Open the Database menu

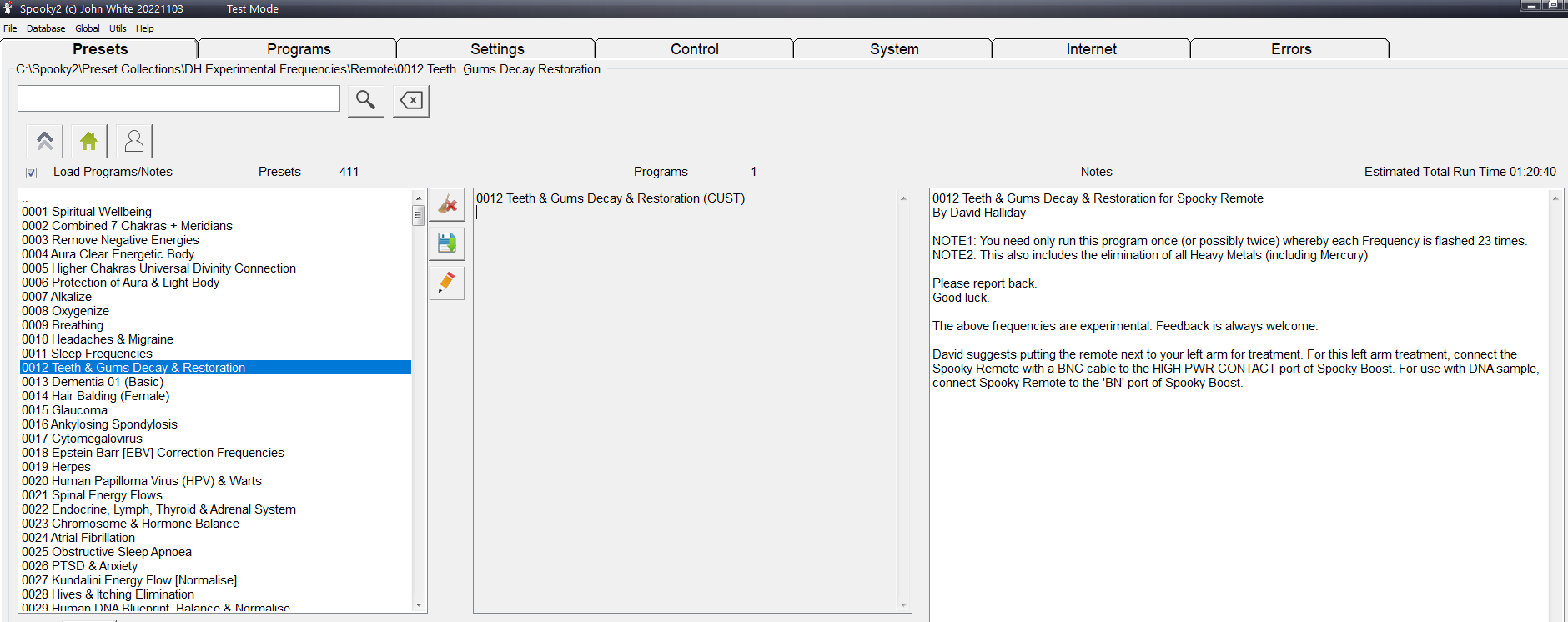46,28
